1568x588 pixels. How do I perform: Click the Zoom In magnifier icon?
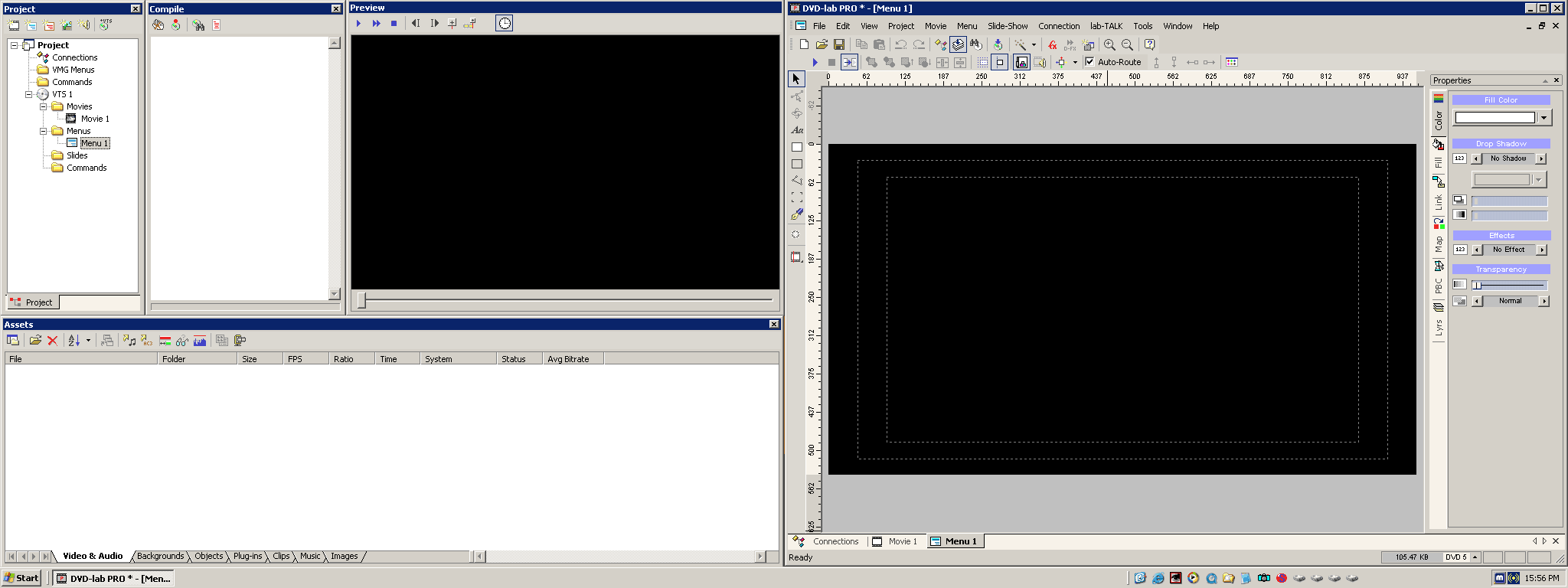[1109, 45]
